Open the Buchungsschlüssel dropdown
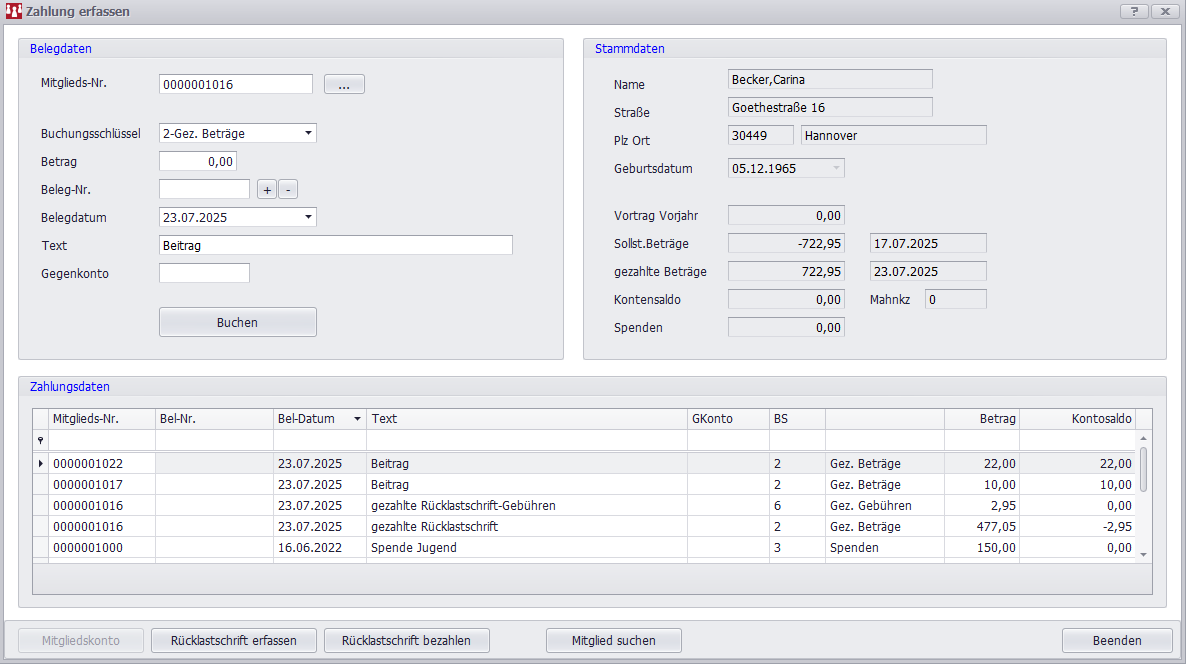Screen dimensions: 1186x664 (308, 133)
